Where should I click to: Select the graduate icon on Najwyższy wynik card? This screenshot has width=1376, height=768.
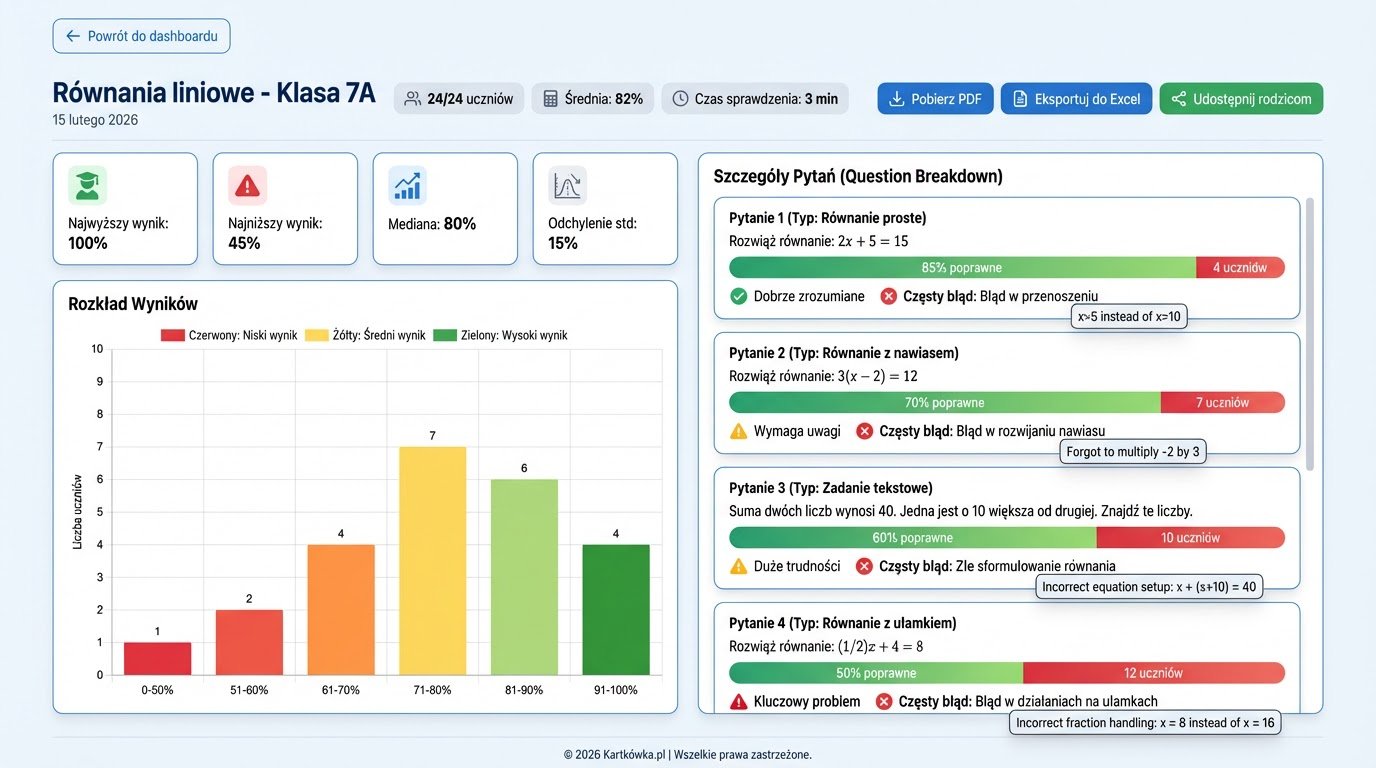click(86, 184)
